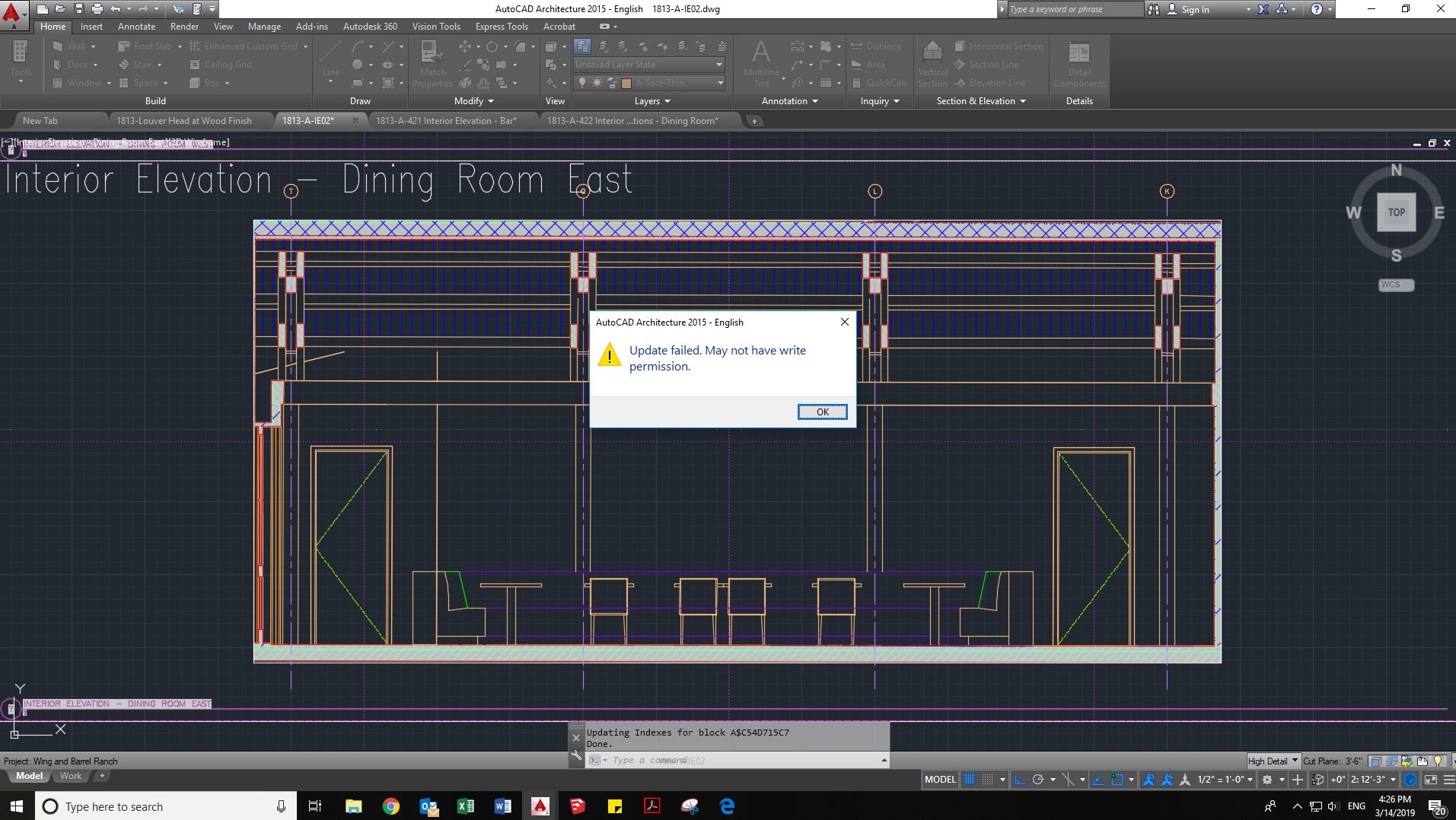The height and width of the screenshot is (820, 1456).
Task: Toggle ortho mode in status bar
Action: 1020,780
